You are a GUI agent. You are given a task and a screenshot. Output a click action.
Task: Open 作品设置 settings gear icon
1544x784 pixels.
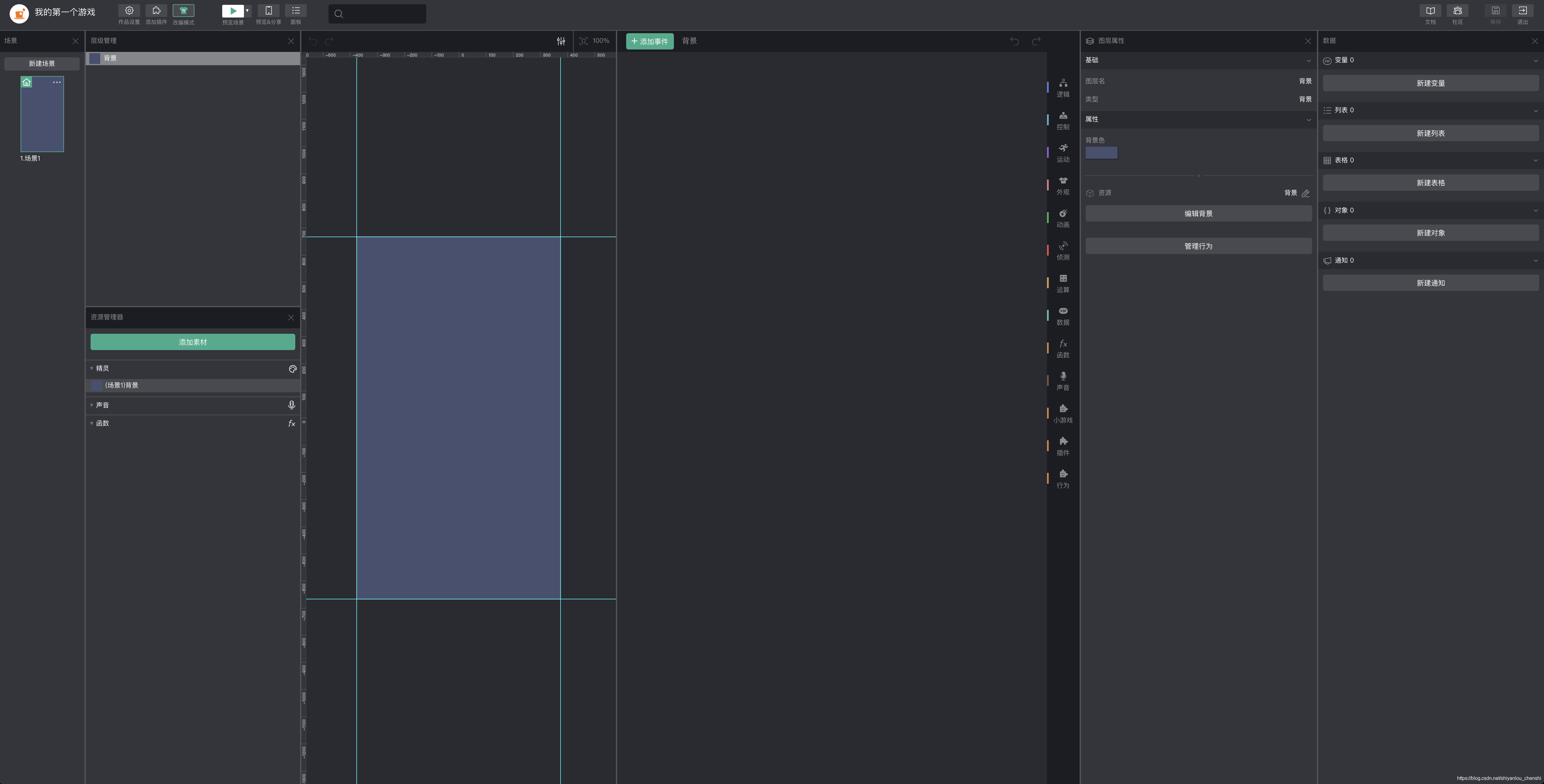click(129, 11)
